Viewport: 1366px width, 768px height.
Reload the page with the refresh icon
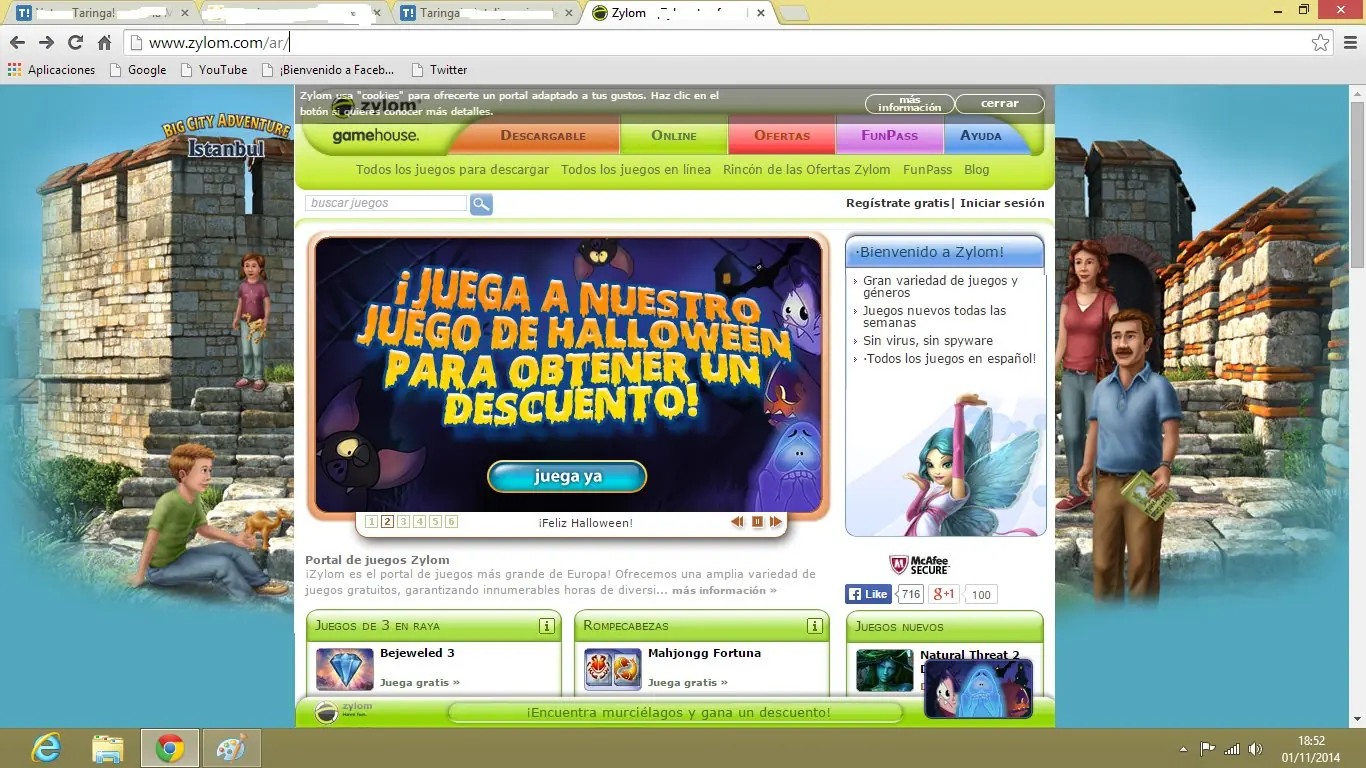(x=75, y=42)
